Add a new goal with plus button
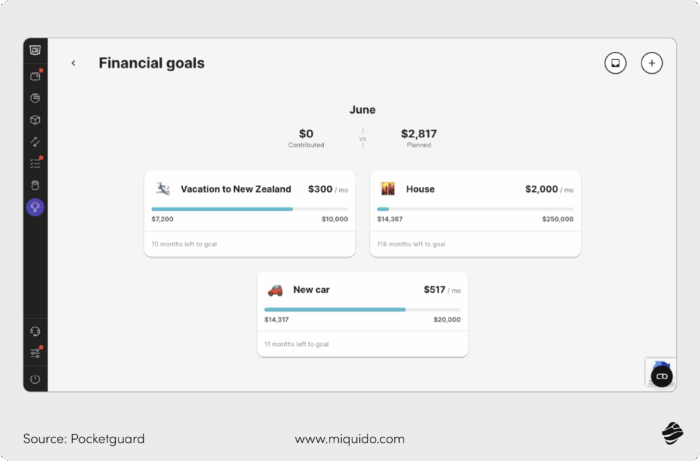Image resolution: width=700 pixels, height=461 pixels. pyautogui.click(x=652, y=63)
